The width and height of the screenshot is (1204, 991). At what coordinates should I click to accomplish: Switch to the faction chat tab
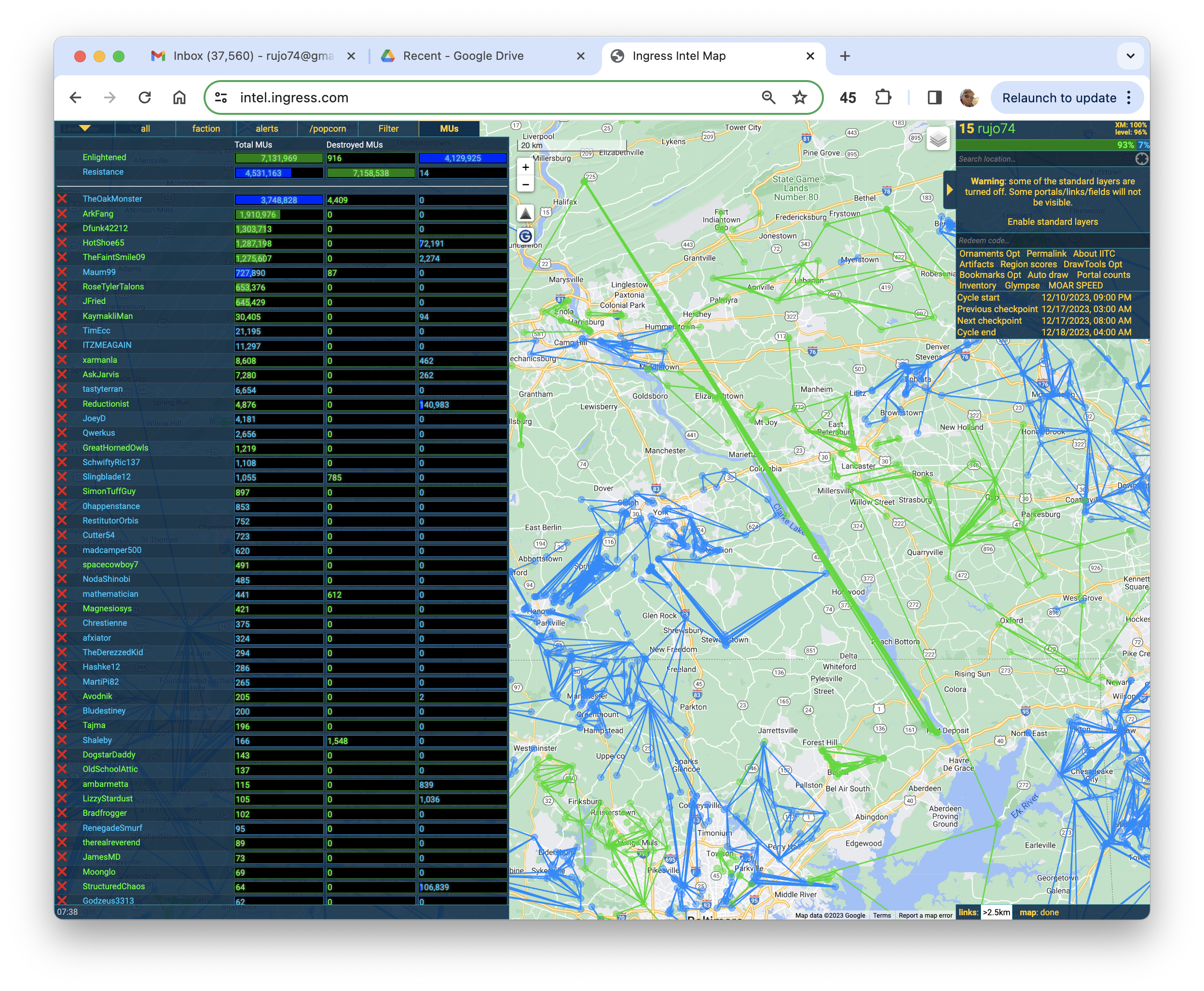point(206,128)
